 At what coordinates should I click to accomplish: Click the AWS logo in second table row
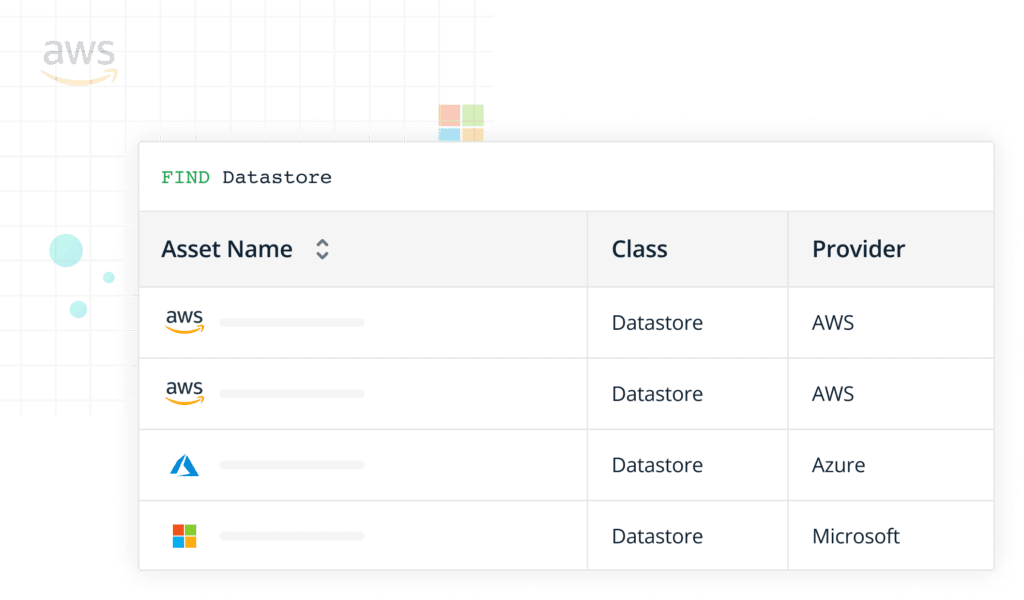point(185,392)
